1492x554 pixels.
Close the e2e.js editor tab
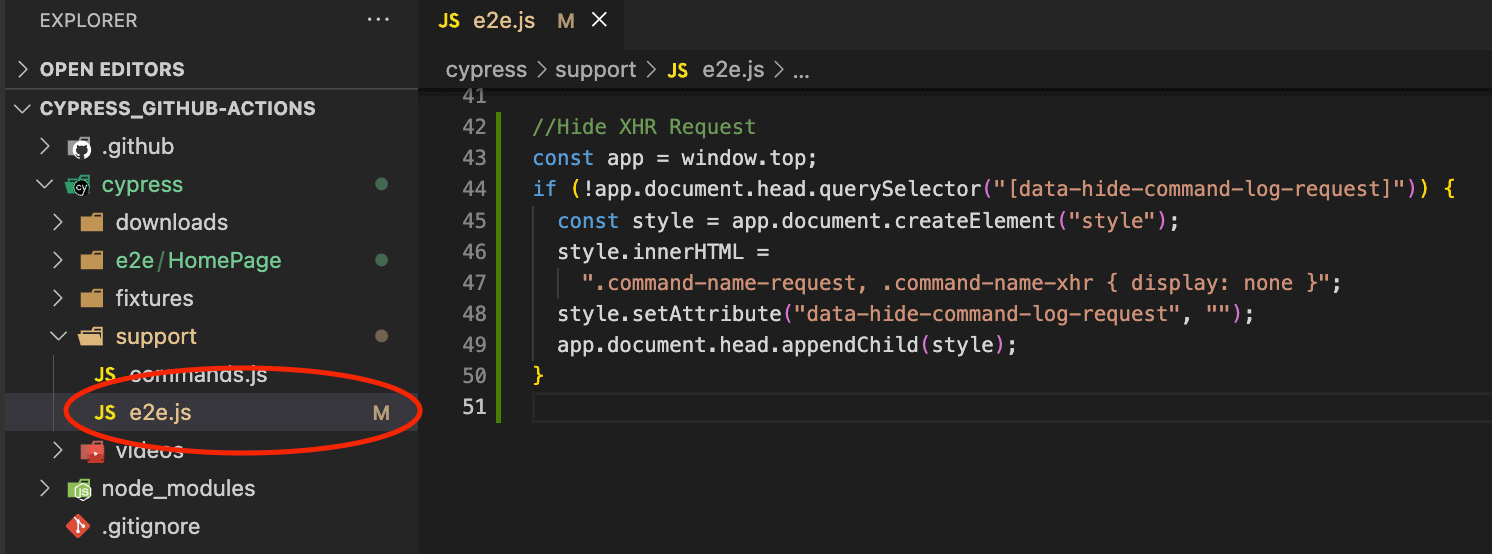pyautogui.click(x=599, y=20)
